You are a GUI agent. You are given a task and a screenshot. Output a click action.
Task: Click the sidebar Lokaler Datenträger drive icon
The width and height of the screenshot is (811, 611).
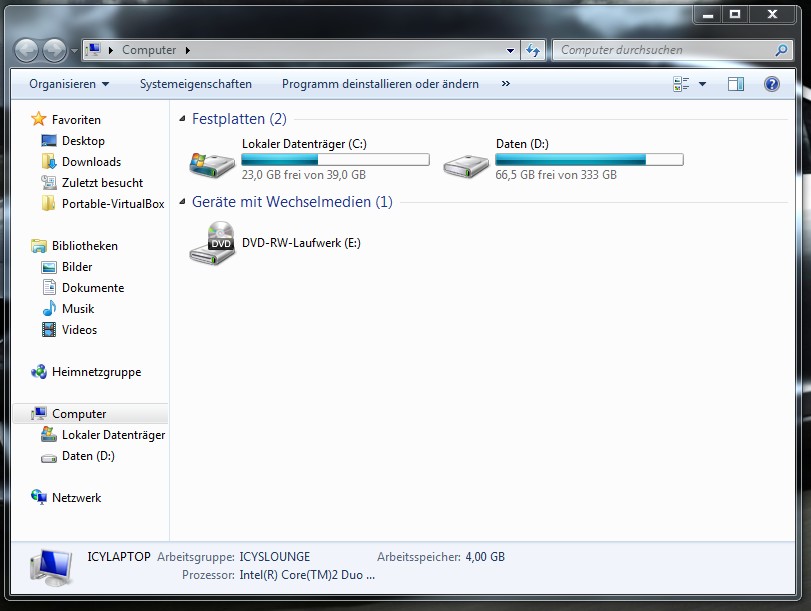coord(49,435)
